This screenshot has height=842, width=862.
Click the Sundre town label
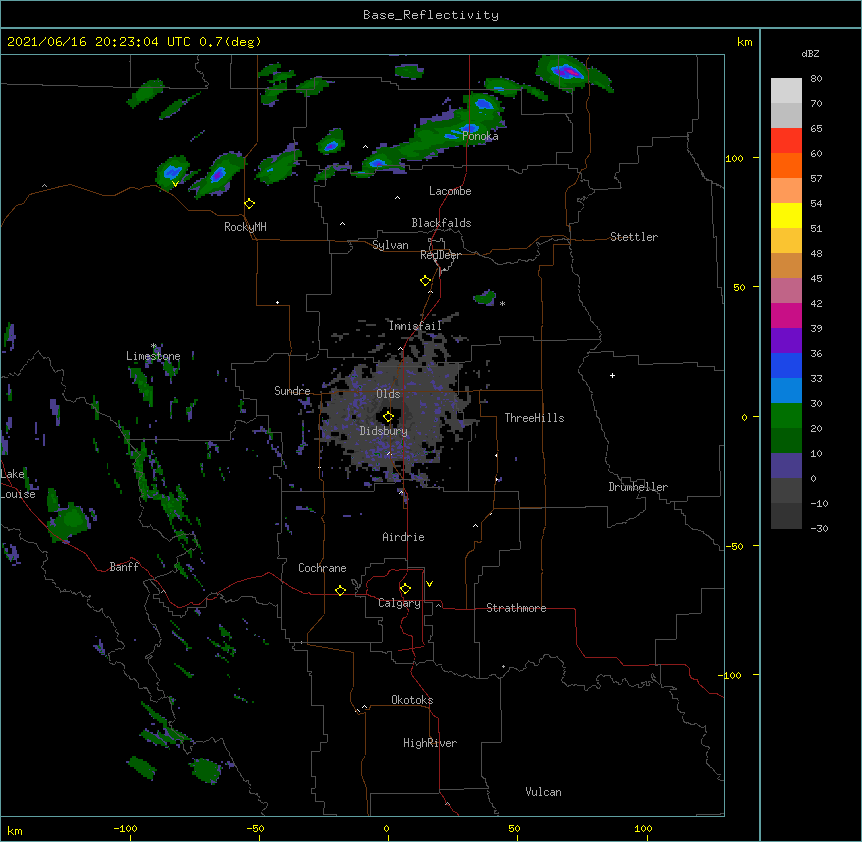pyautogui.click(x=292, y=391)
